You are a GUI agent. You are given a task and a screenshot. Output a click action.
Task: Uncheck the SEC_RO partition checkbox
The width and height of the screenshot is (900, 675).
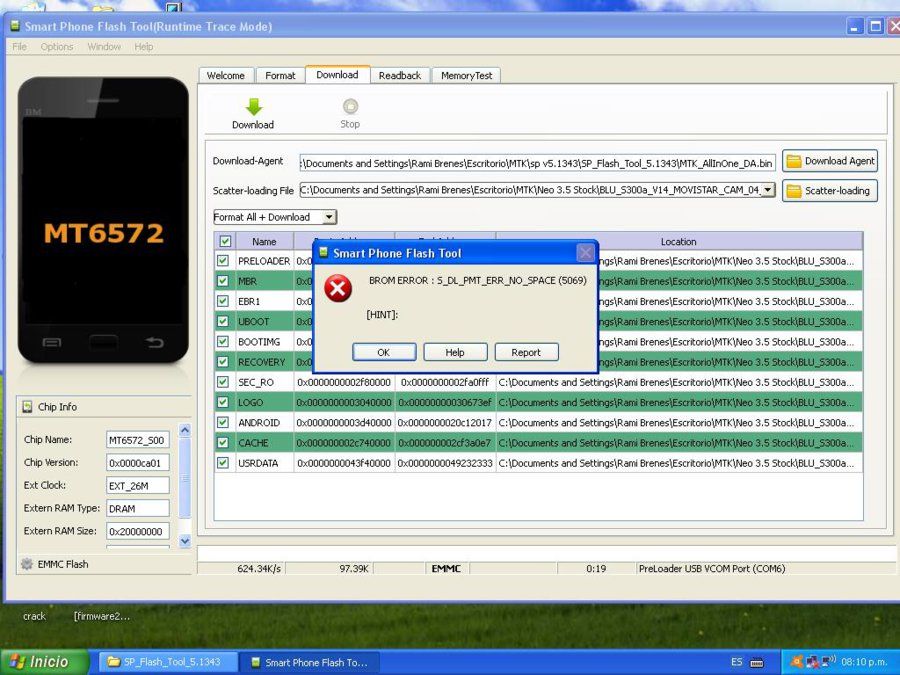click(223, 382)
